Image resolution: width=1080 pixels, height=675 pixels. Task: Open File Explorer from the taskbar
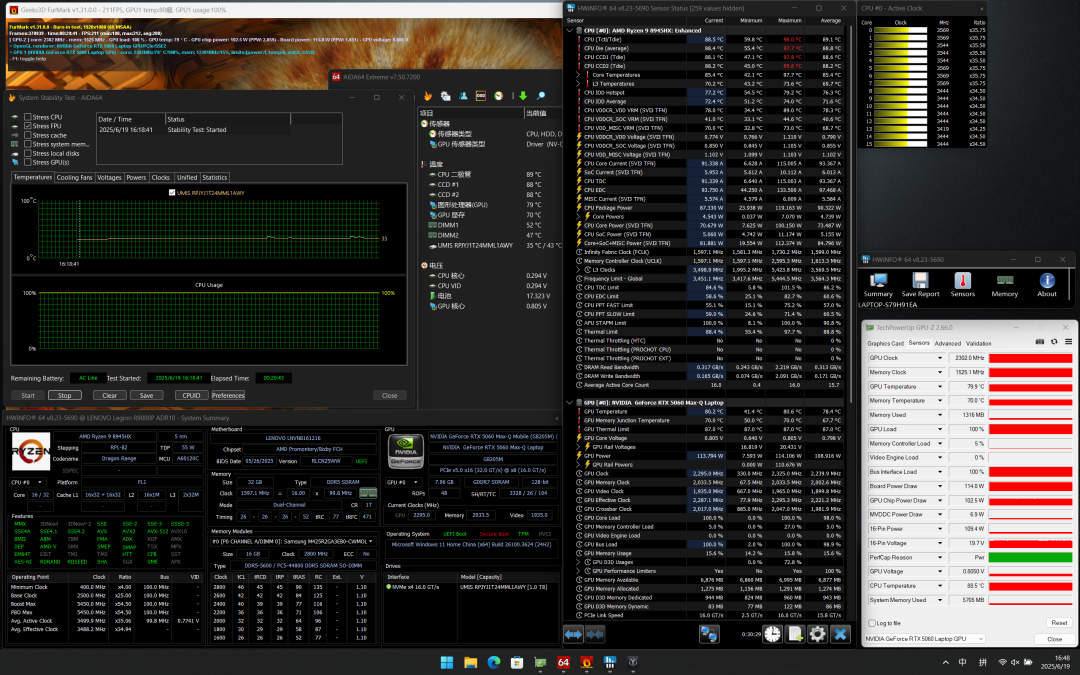pos(470,662)
